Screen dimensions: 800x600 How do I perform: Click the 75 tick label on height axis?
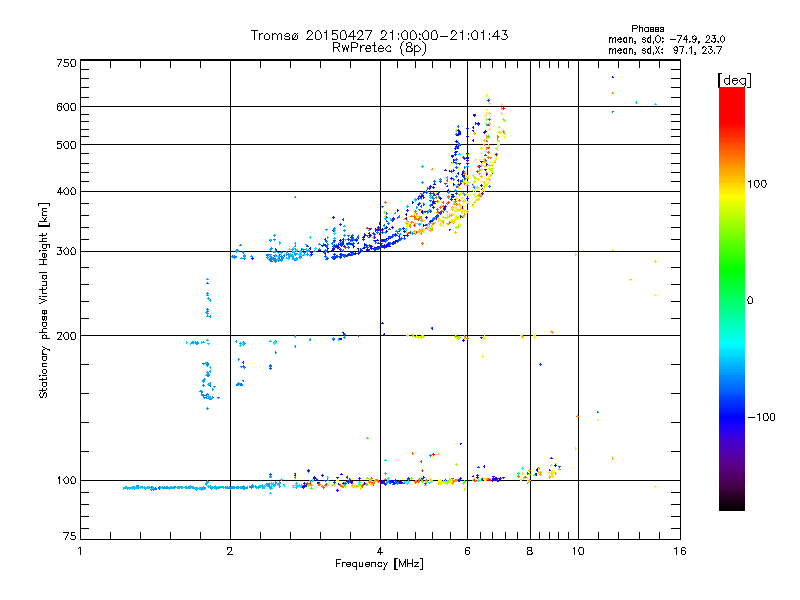tap(69, 535)
